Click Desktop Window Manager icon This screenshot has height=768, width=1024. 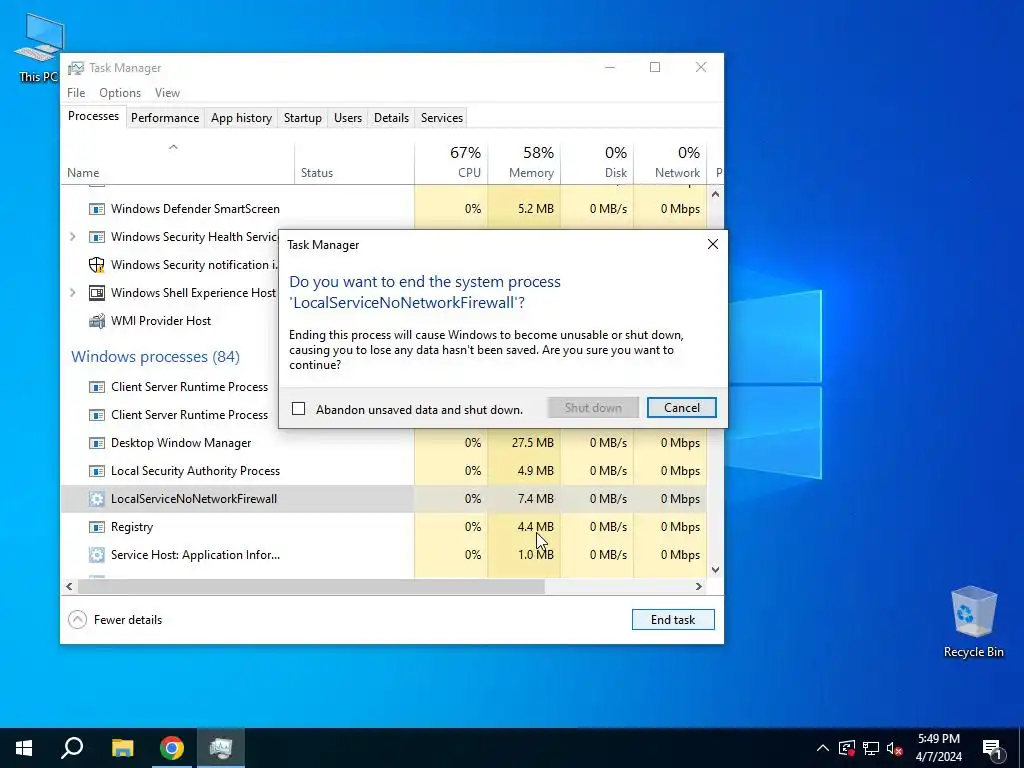click(97, 443)
